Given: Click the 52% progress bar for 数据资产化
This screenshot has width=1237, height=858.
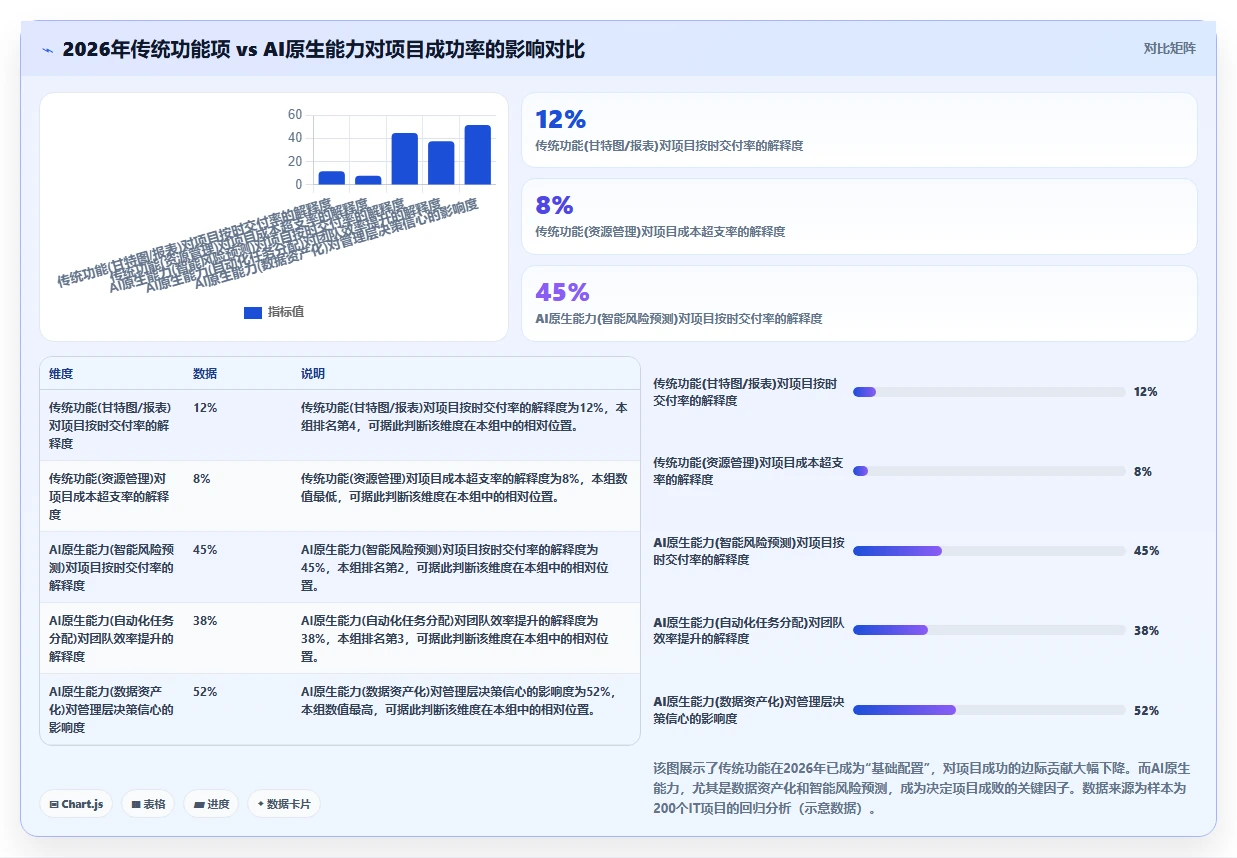Looking at the screenshot, I should (x=989, y=710).
